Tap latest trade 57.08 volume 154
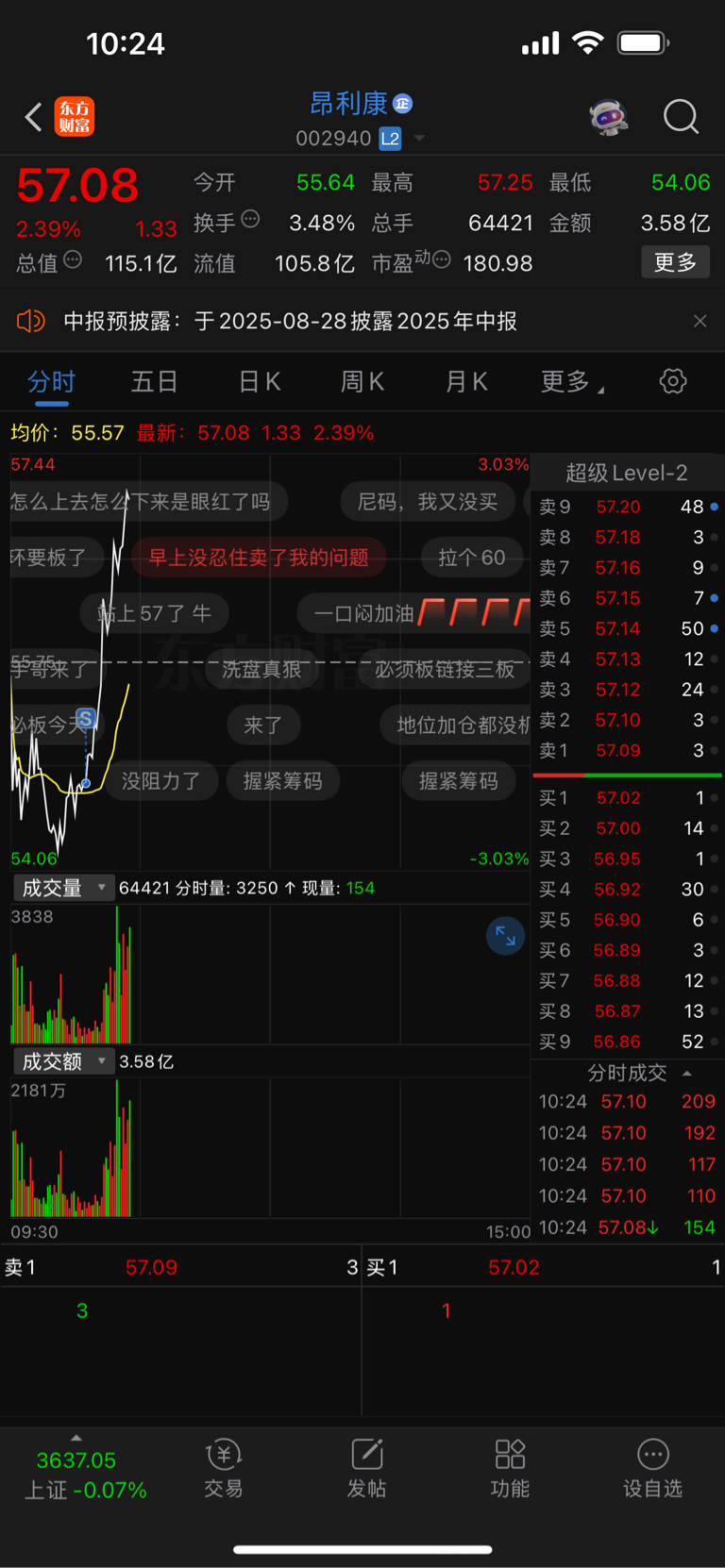This screenshot has width=725, height=1568. (627, 1227)
